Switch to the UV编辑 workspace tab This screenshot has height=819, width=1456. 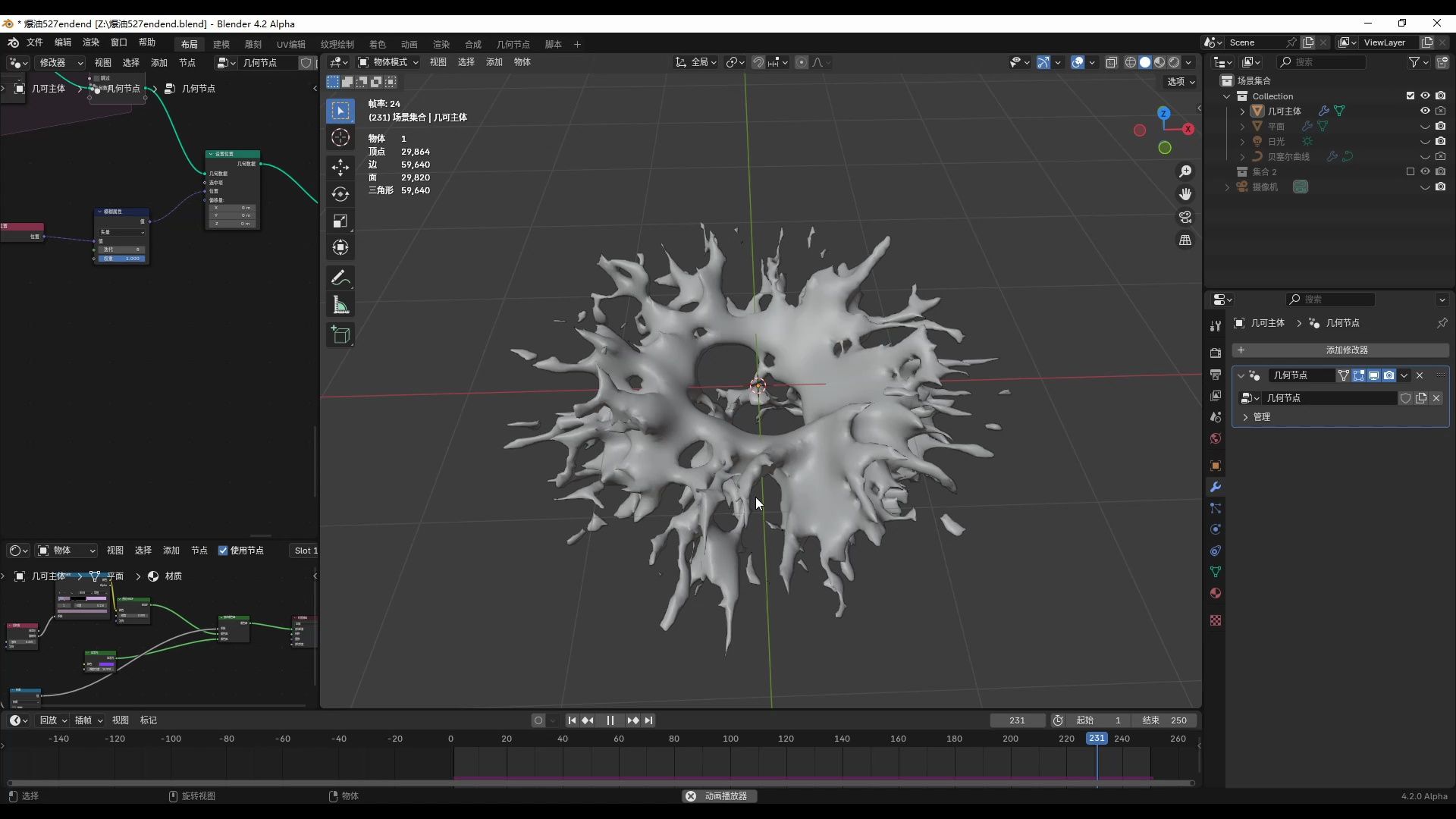click(x=291, y=44)
